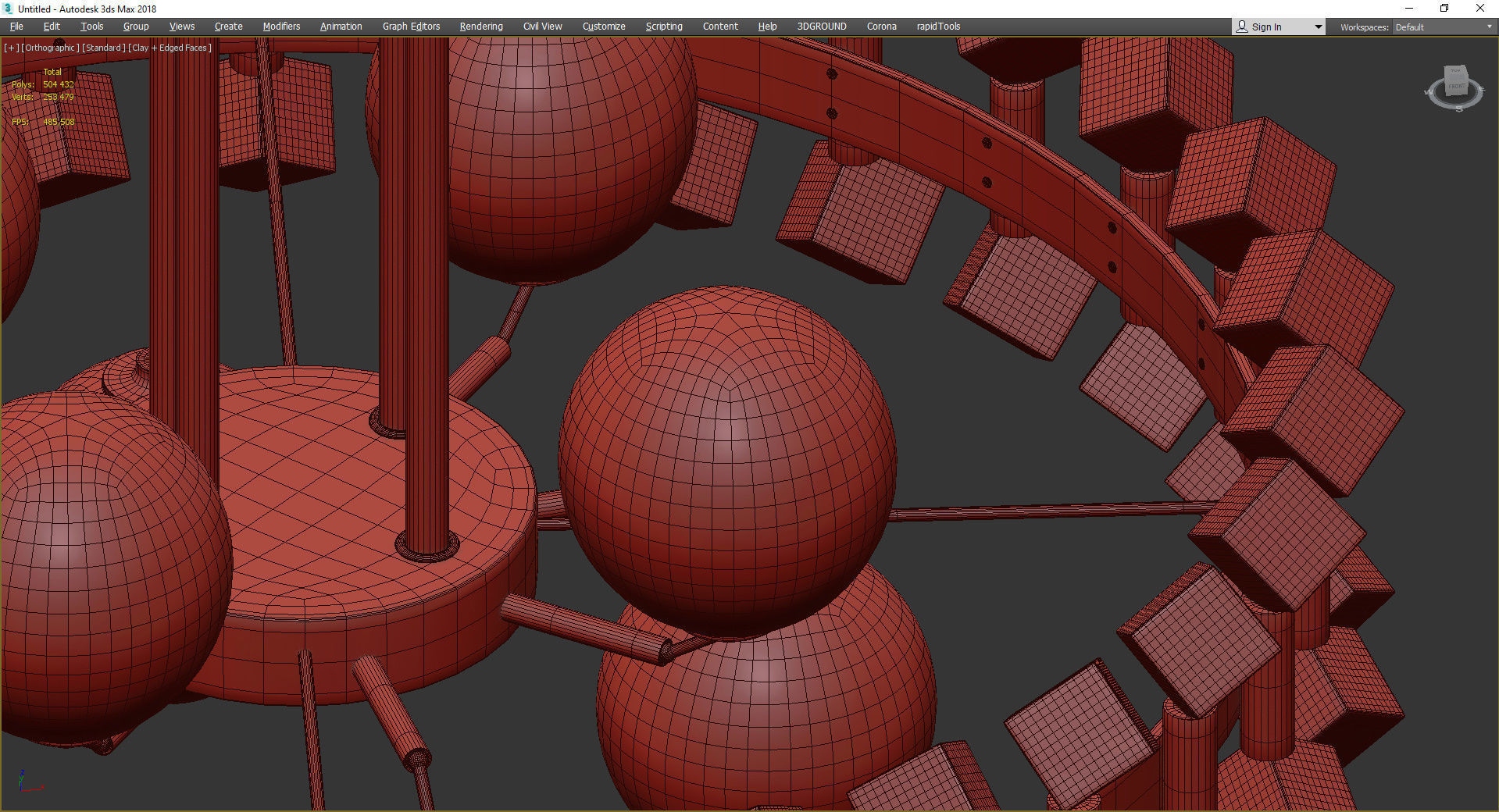The image size is (1499, 812).
Task: Open the Help menu
Action: 768,27
